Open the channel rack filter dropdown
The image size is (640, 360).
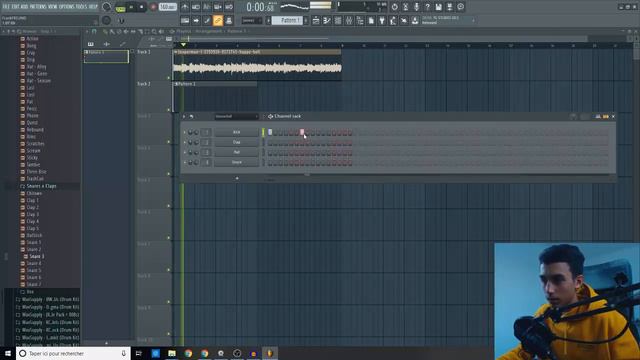point(237,116)
